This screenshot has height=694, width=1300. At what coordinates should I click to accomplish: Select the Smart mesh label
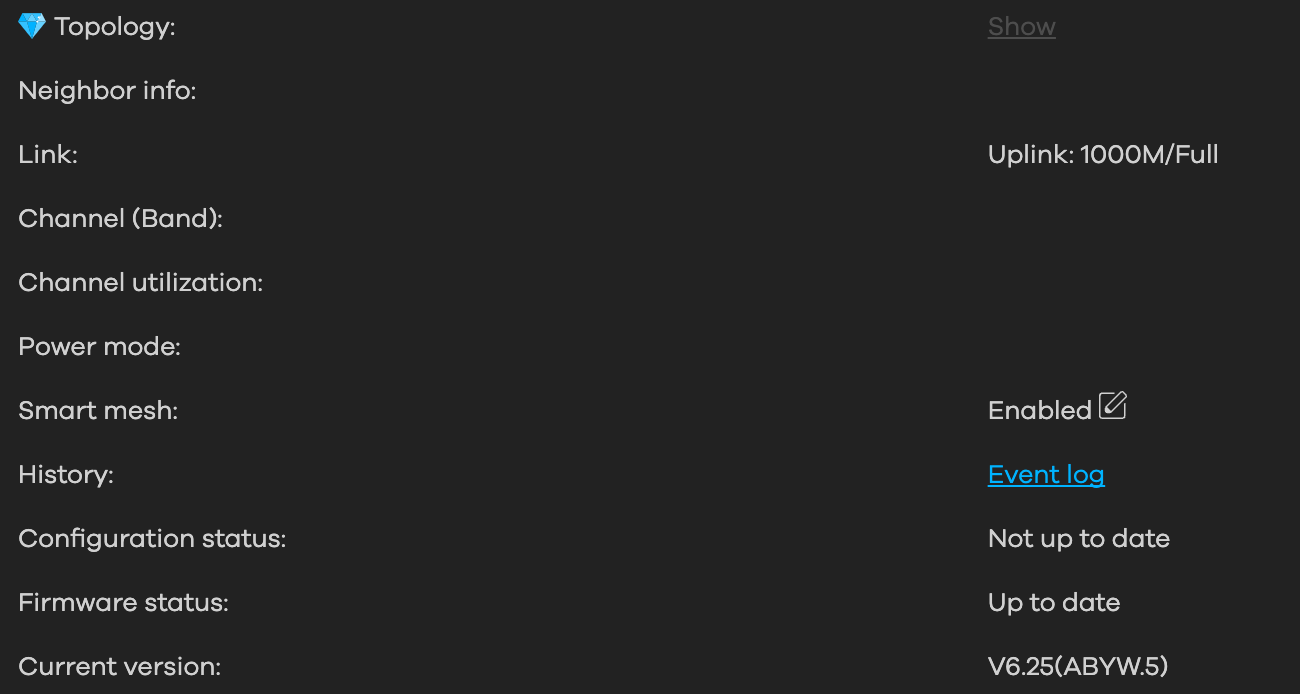click(98, 411)
